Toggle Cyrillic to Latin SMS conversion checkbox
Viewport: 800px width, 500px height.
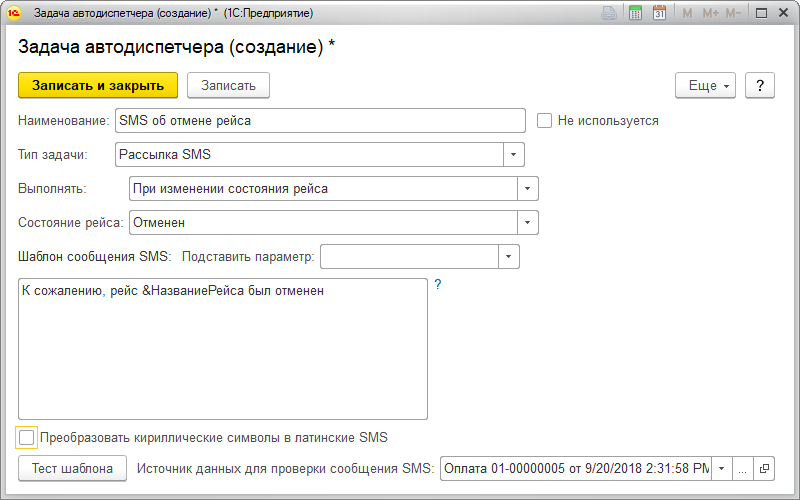point(27,437)
